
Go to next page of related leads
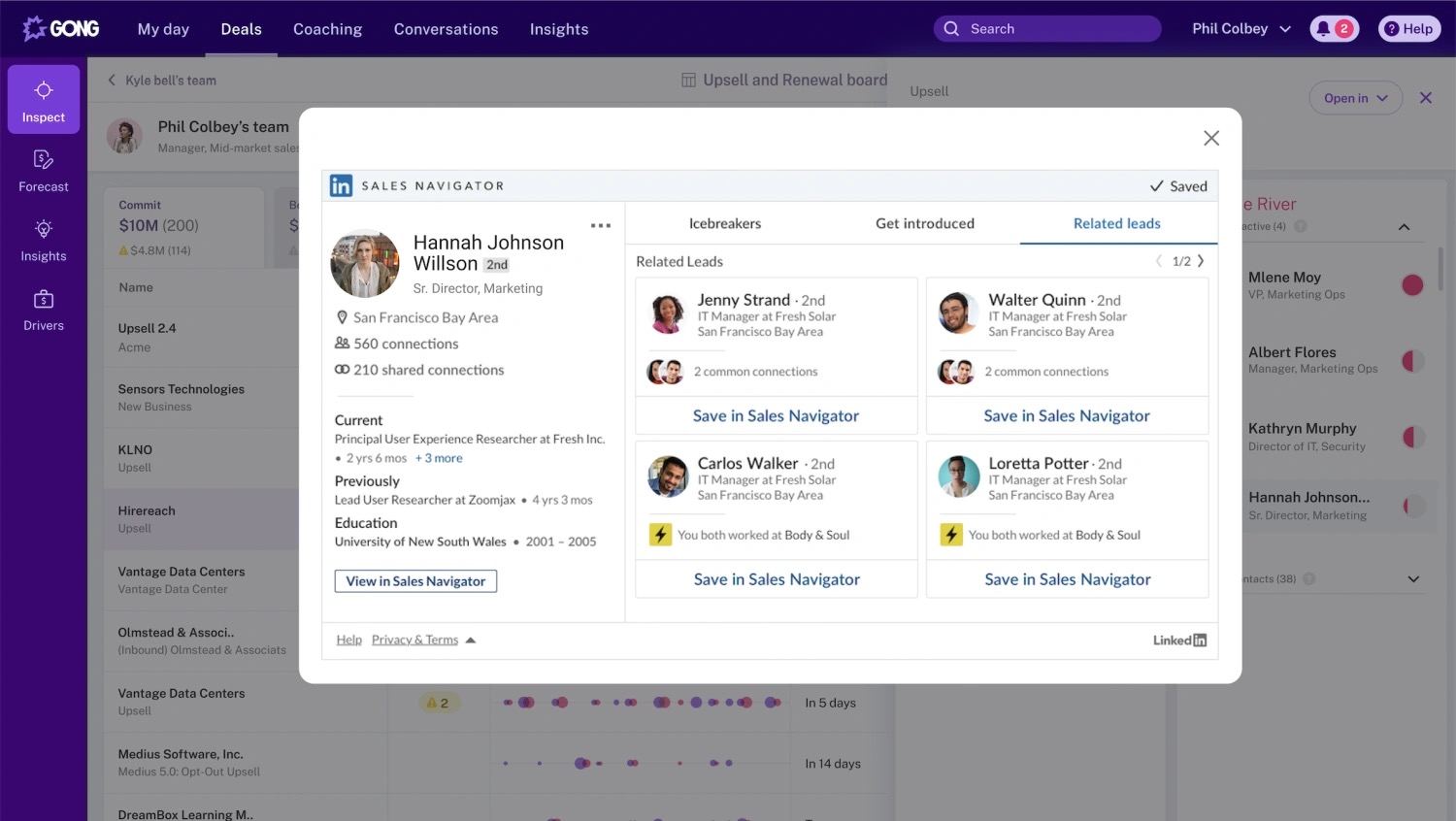pyautogui.click(x=1201, y=261)
